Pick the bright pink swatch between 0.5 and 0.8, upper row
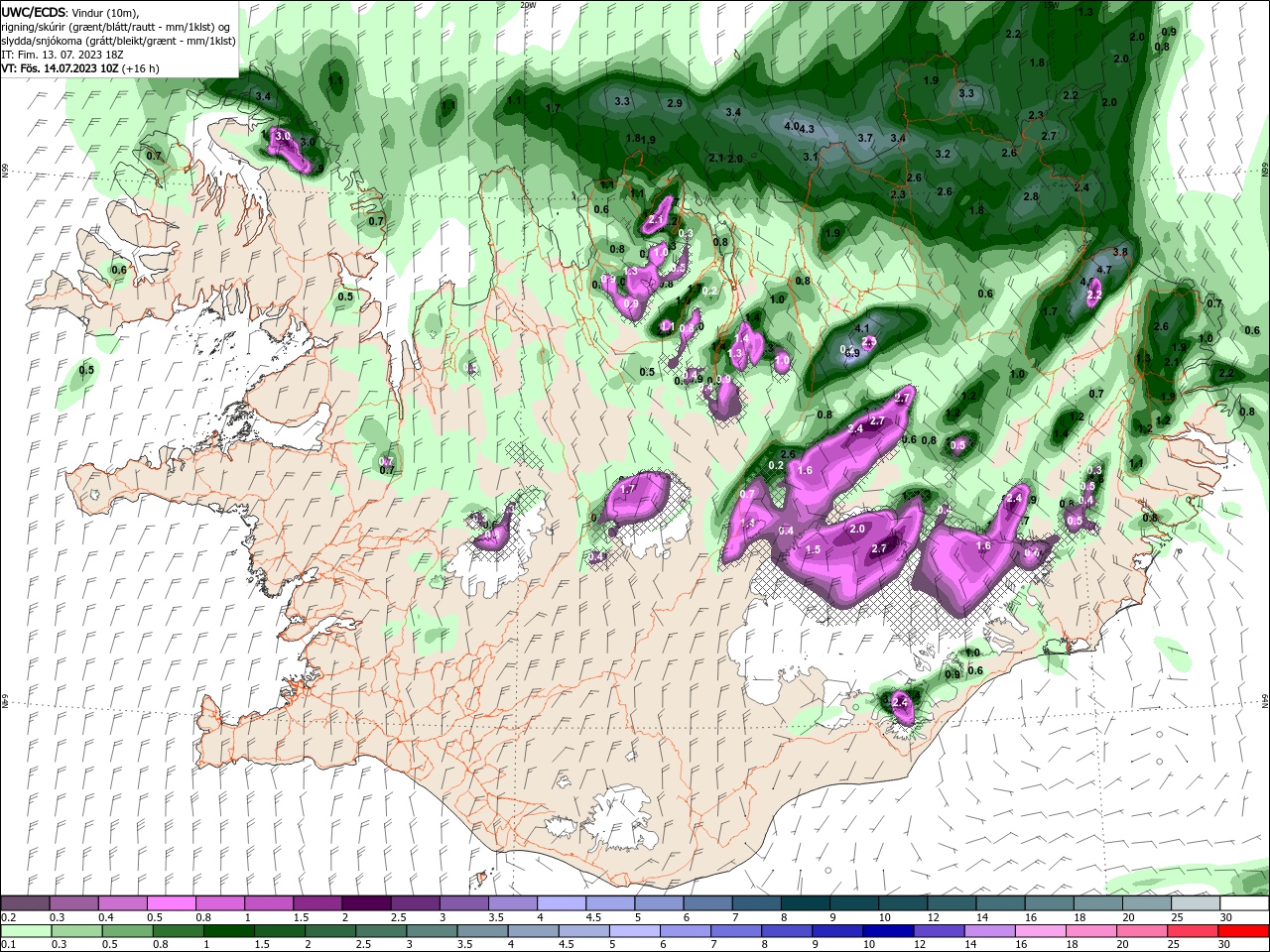This screenshot has width=1270, height=952. click(171, 903)
